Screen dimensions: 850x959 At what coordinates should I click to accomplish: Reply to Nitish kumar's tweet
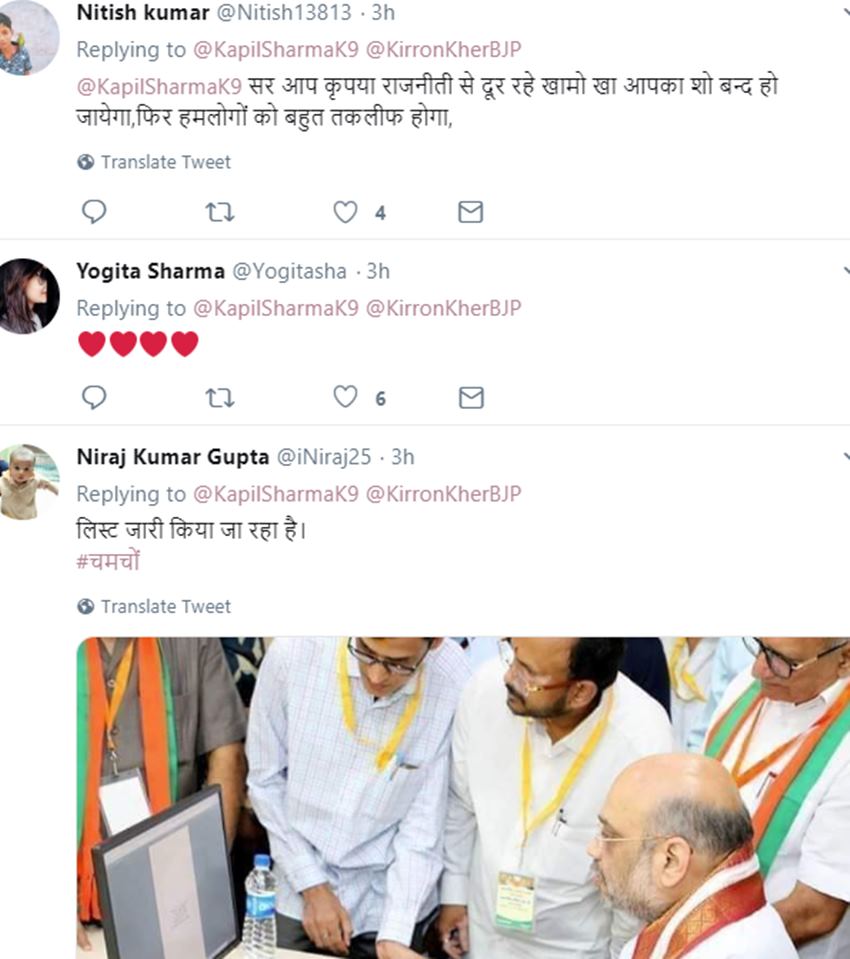(94, 212)
